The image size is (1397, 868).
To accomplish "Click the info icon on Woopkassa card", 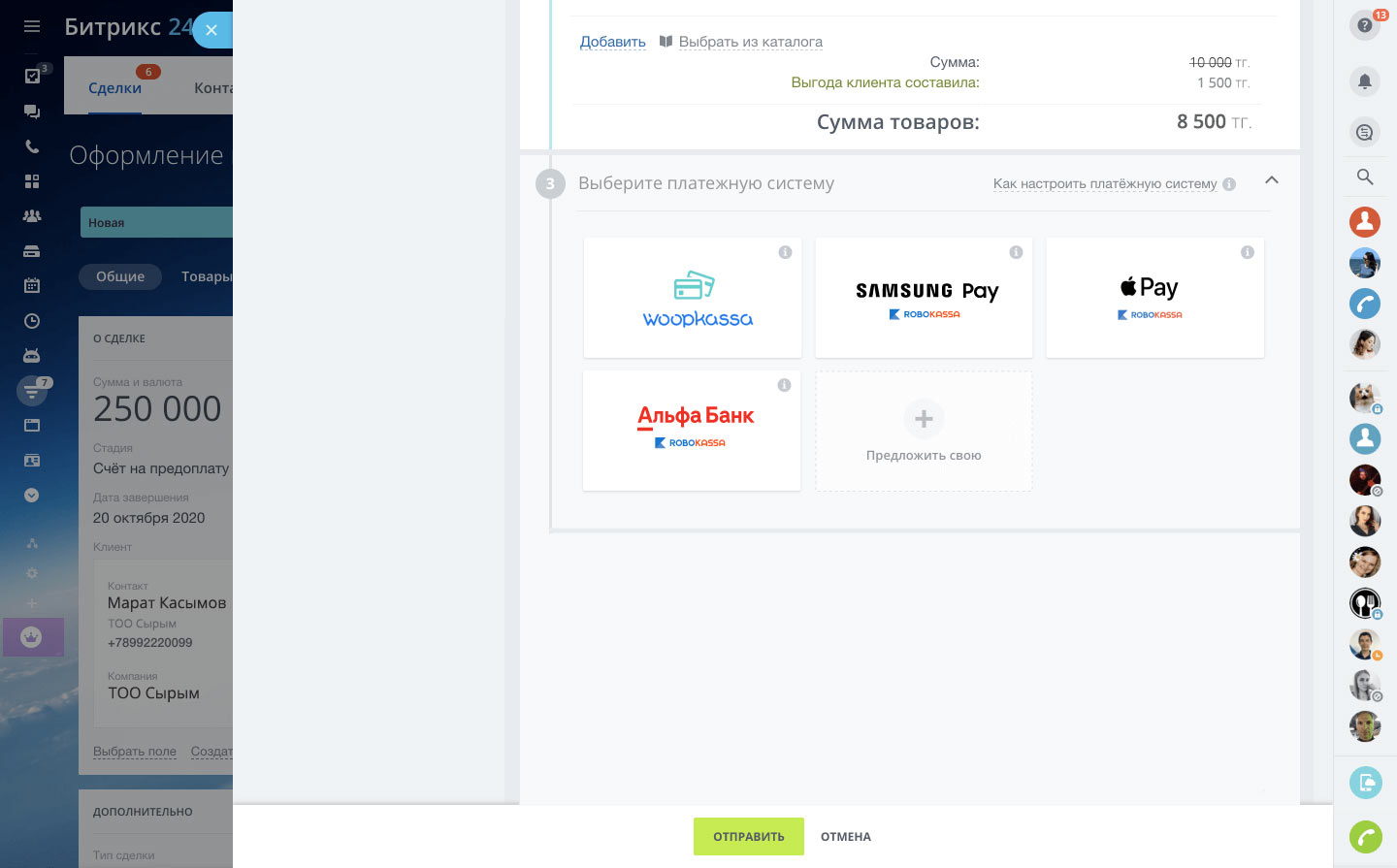I will [785, 252].
